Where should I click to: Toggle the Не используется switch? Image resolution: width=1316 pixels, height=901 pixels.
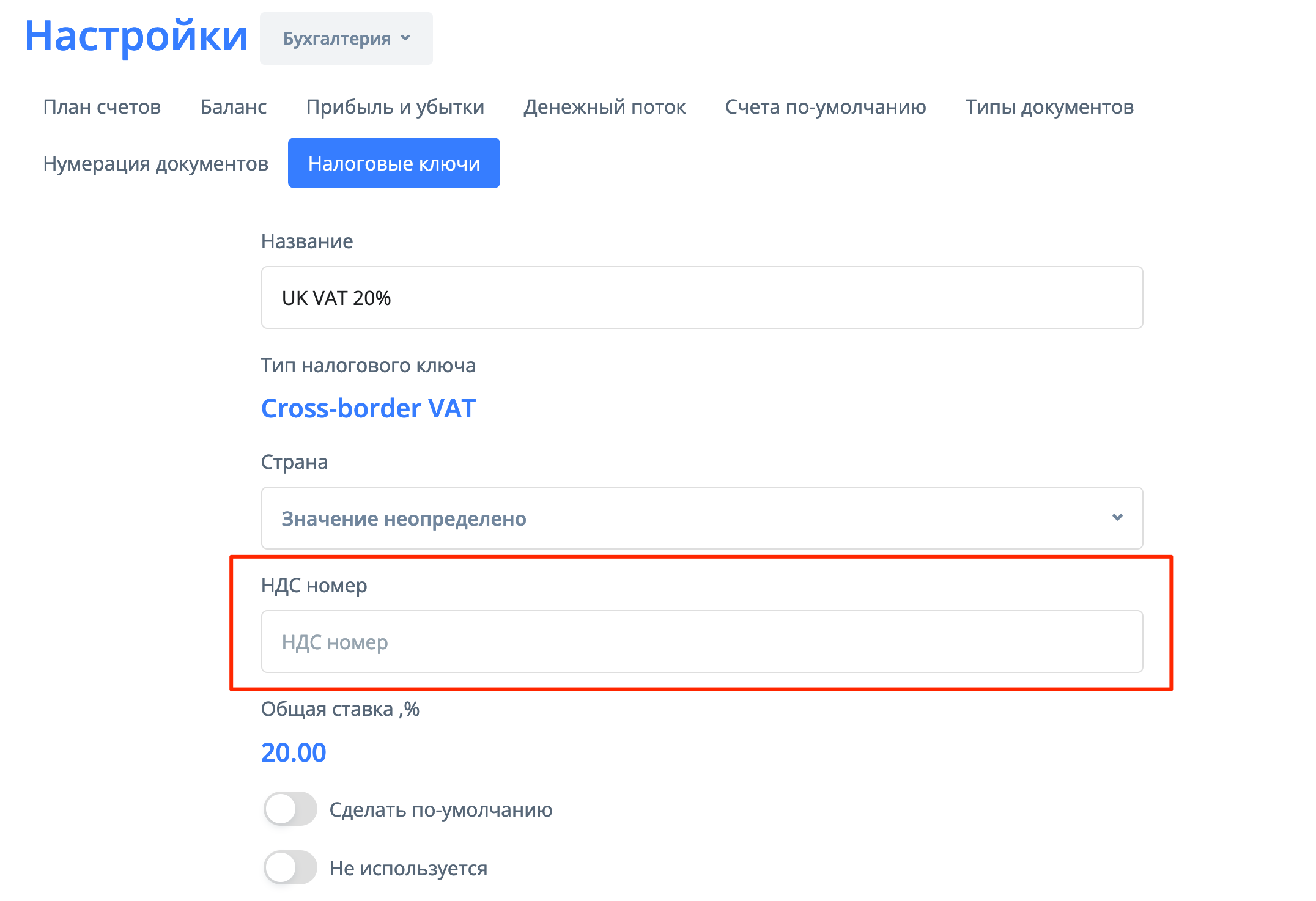tap(290, 868)
